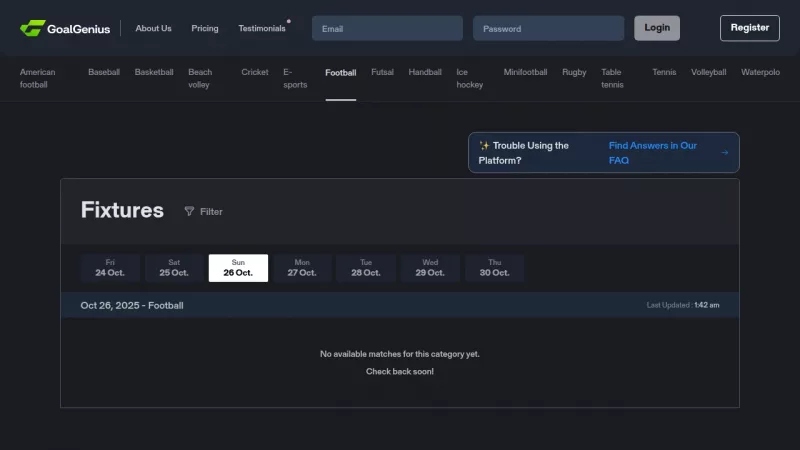
Task: Select the Baseball sport tab
Action: pyautogui.click(x=104, y=72)
